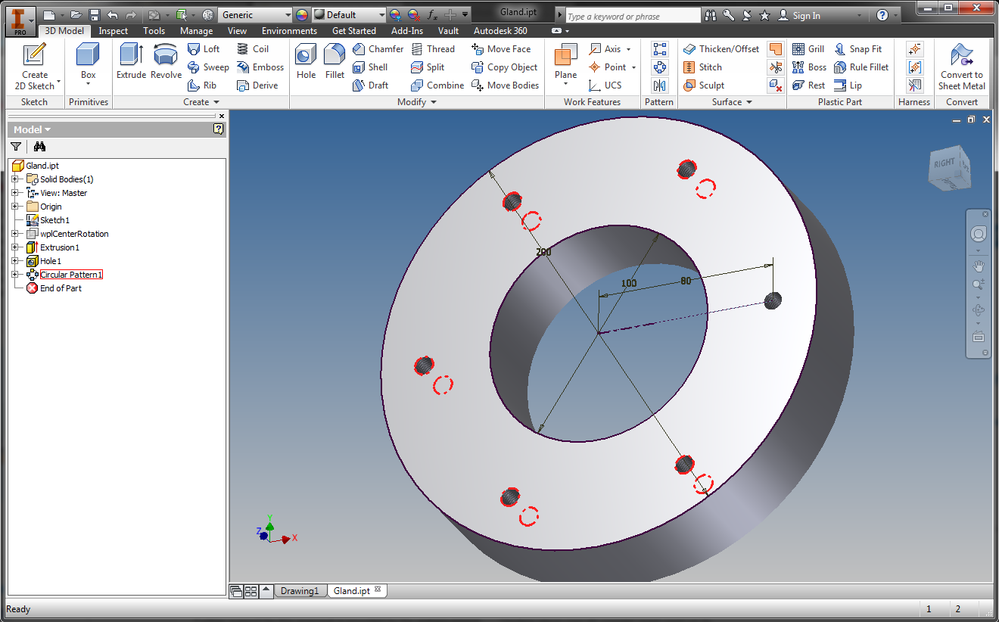The width and height of the screenshot is (999, 622).
Task: Switch to the Drawing1 document tab
Action: tap(299, 591)
